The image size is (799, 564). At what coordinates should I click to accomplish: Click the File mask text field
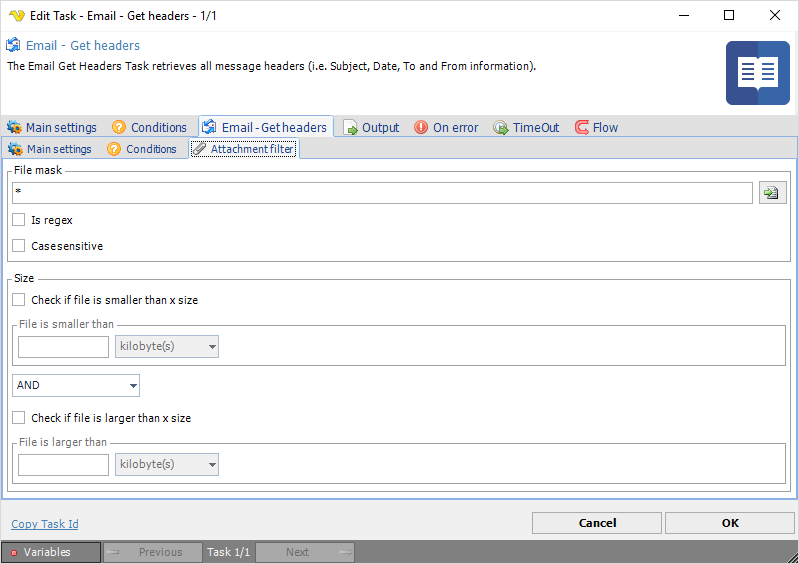pyautogui.click(x=382, y=193)
